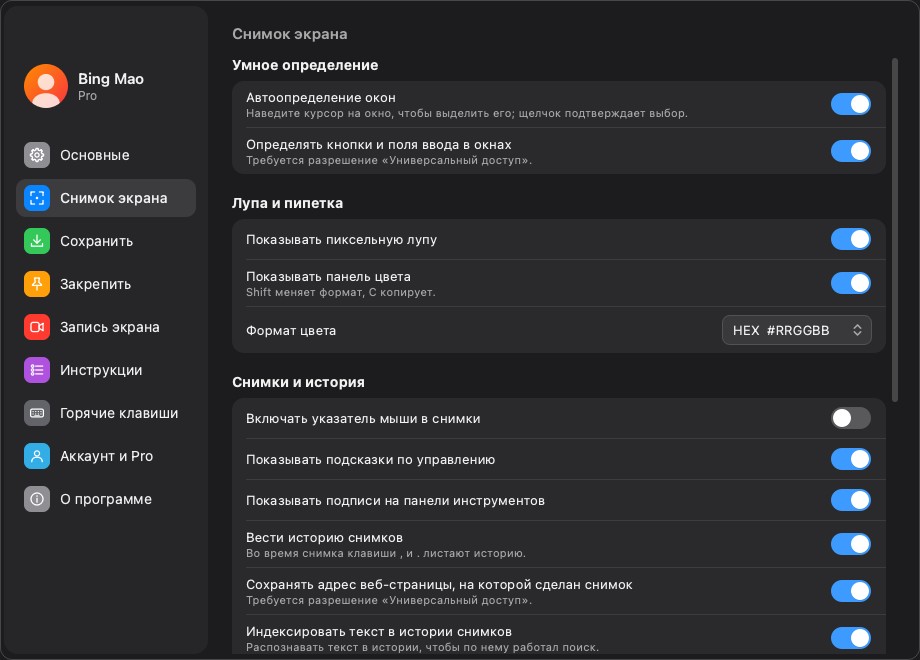Screen dimensions: 920x660
Task: Open Горячие клавиши settings
Action: pyautogui.click(x=106, y=413)
